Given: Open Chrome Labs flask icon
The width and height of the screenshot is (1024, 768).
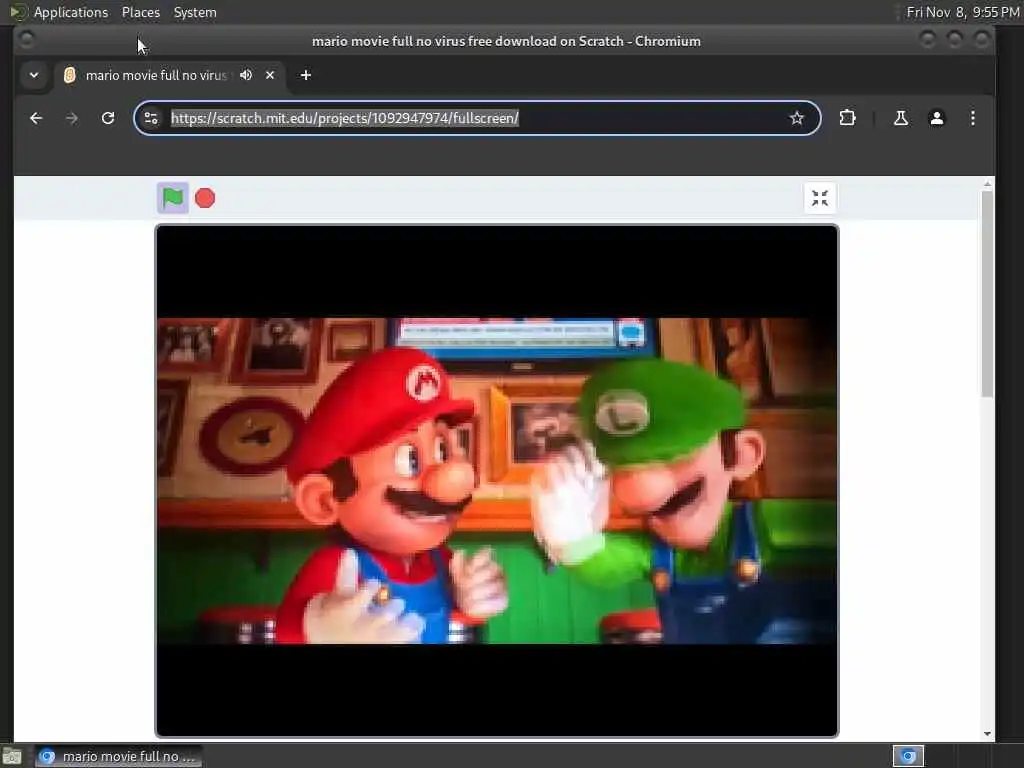Looking at the screenshot, I should tap(901, 118).
